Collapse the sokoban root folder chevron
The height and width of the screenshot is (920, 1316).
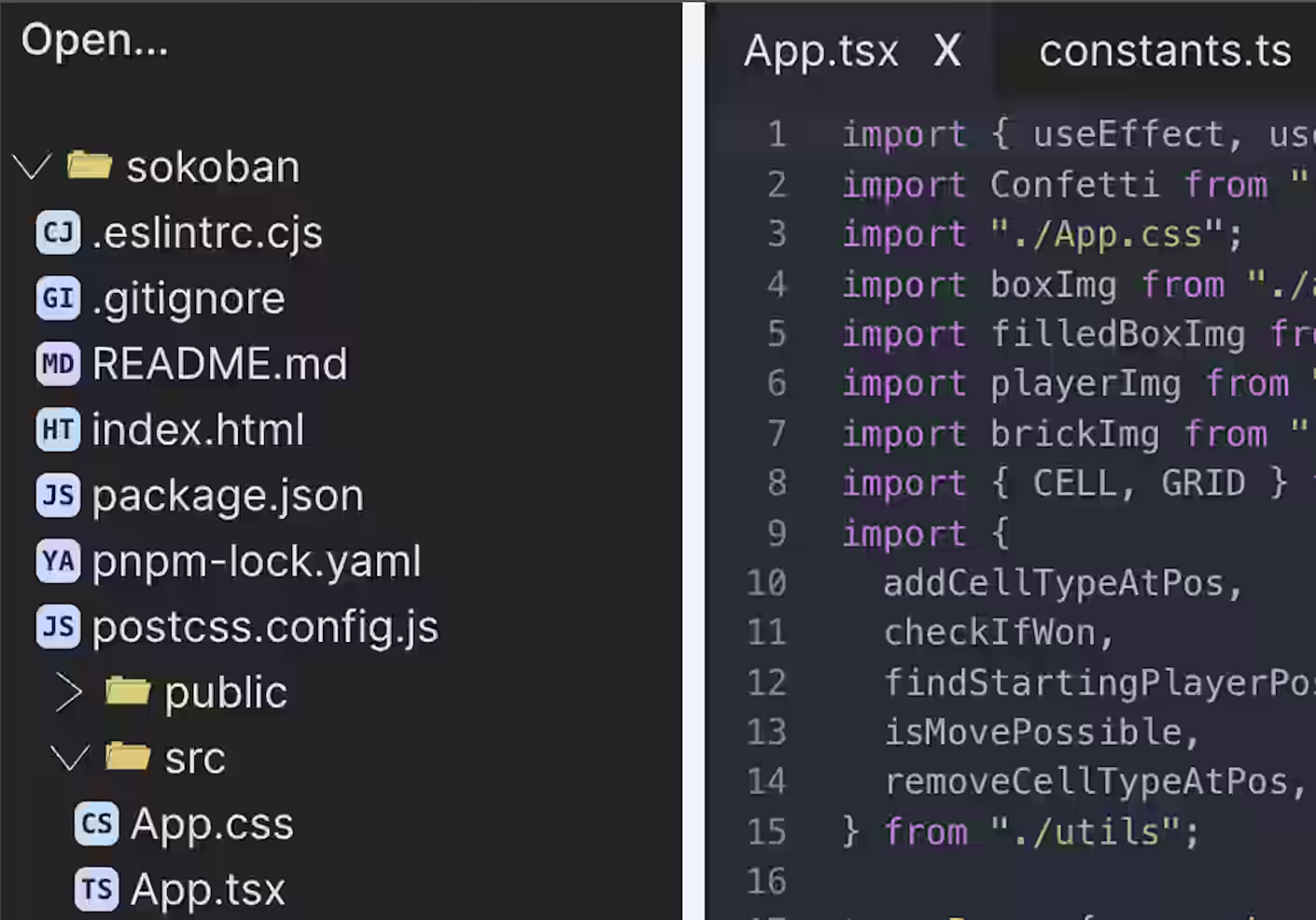pyautogui.click(x=32, y=167)
